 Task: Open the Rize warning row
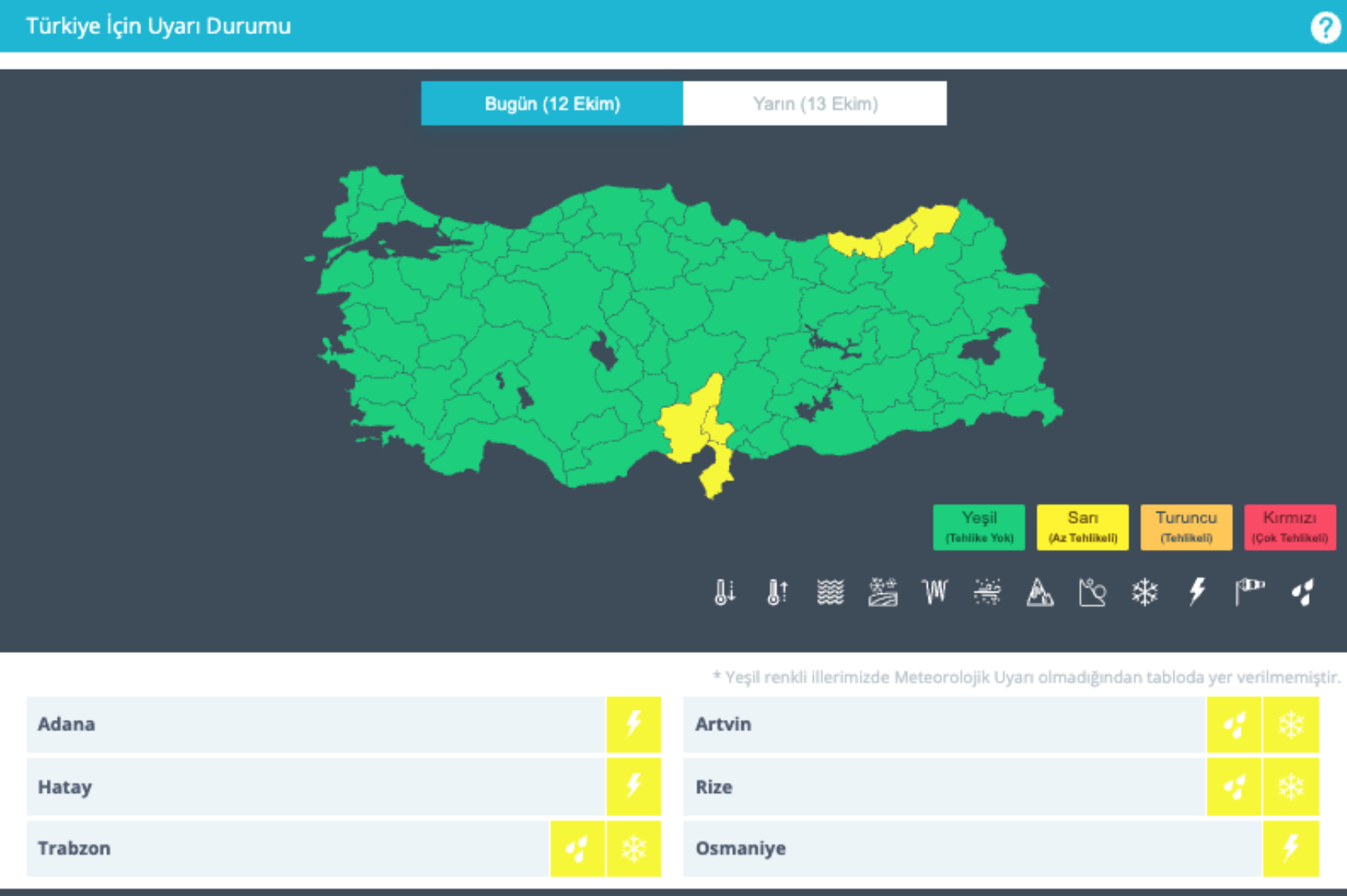pos(714,787)
